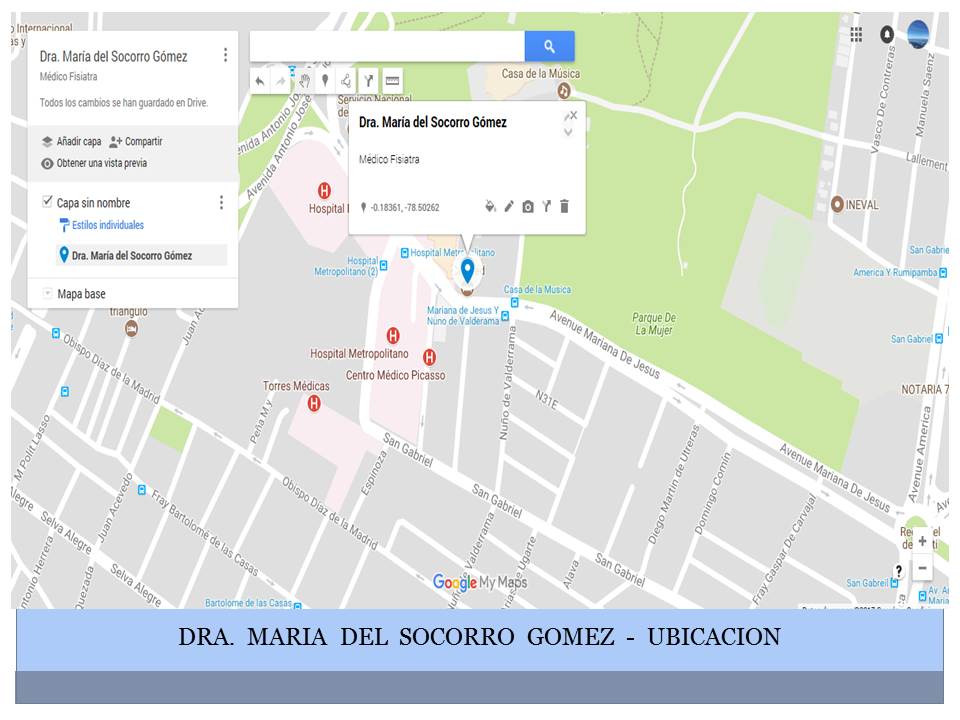Open the map title three-dot menu
960x720 pixels.
[225, 56]
